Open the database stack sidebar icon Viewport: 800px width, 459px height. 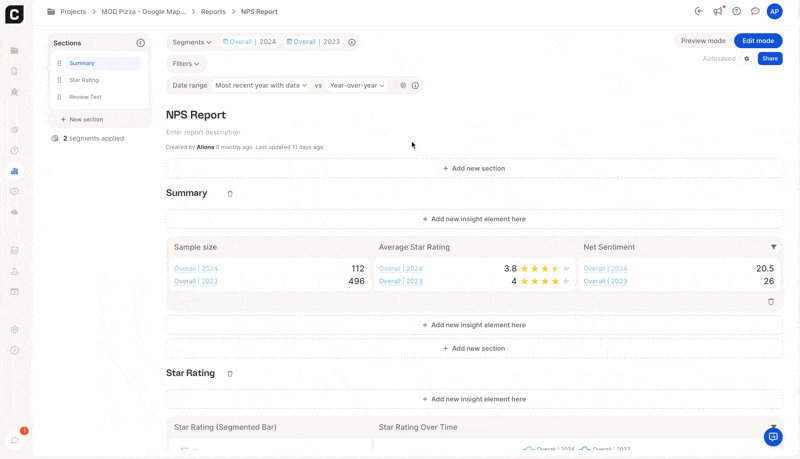tap(14, 250)
